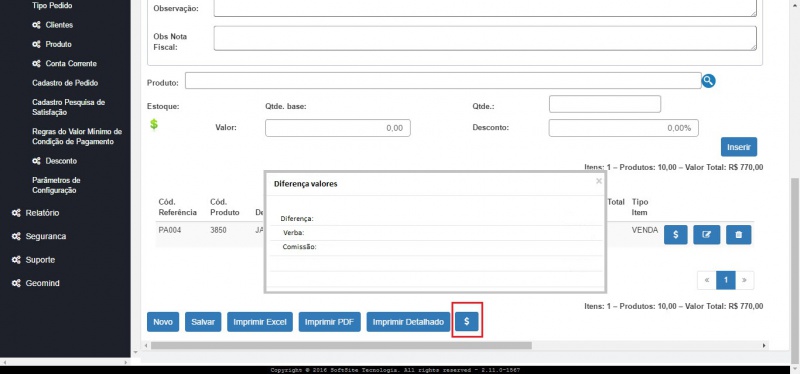Viewport: 800px width, 374px height.
Task: Close the Diferença valores popup
Action: click(599, 181)
